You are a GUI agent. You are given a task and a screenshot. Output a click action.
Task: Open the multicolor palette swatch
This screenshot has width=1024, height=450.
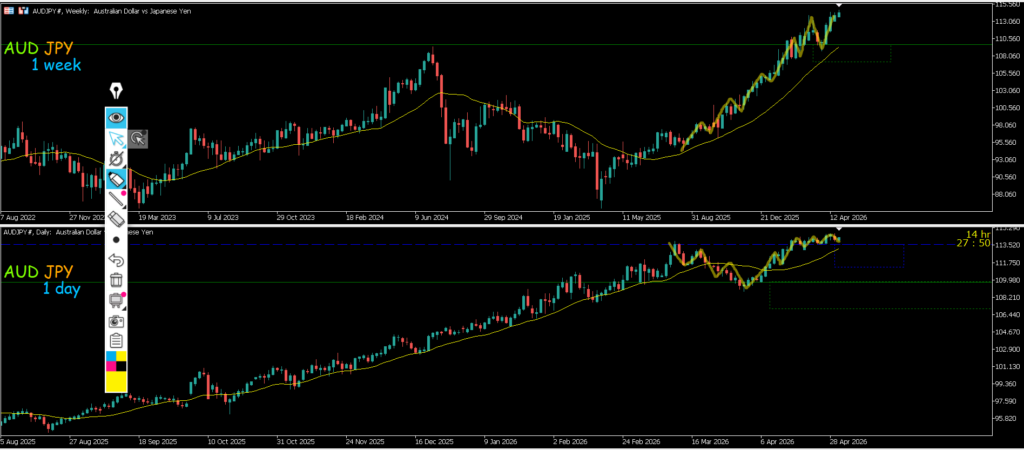(117, 360)
